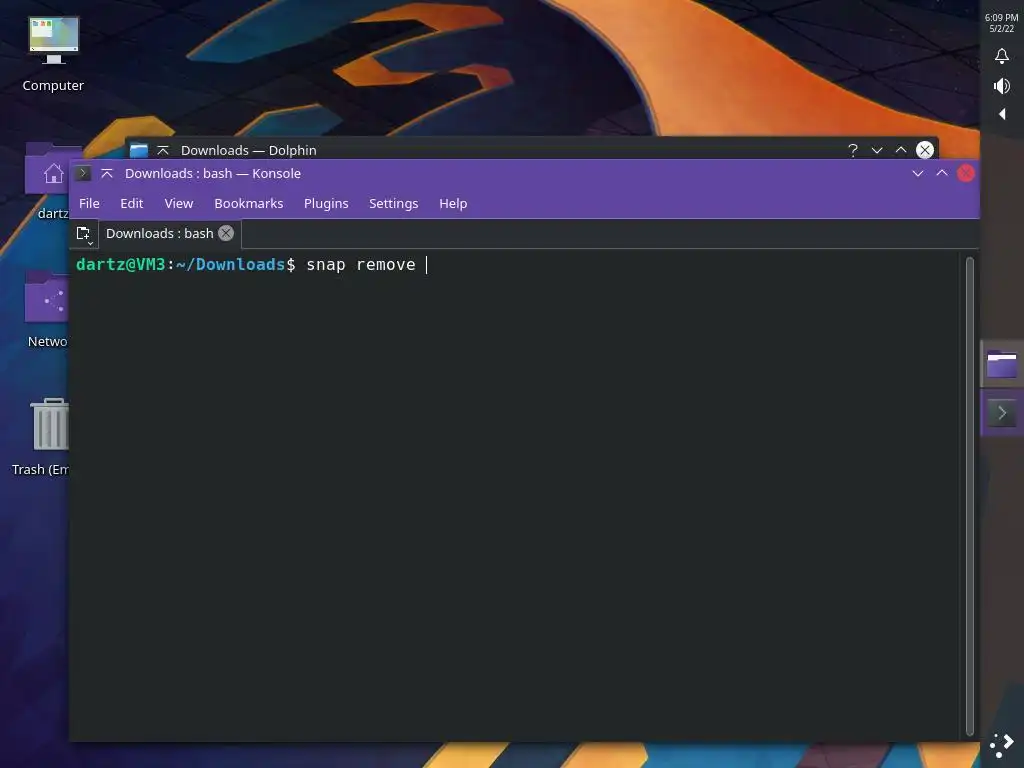Image resolution: width=1024 pixels, height=768 pixels.
Task: Maximize the Dolphin window
Action: pos(901,150)
